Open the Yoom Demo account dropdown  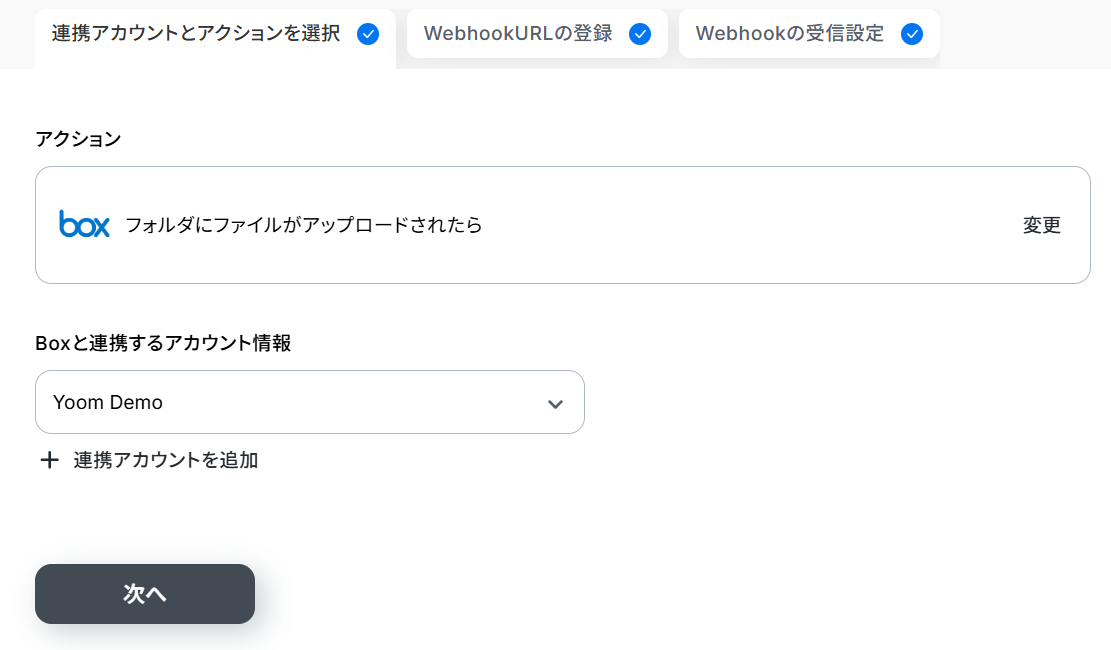pyautogui.click(x=310, y=402)
